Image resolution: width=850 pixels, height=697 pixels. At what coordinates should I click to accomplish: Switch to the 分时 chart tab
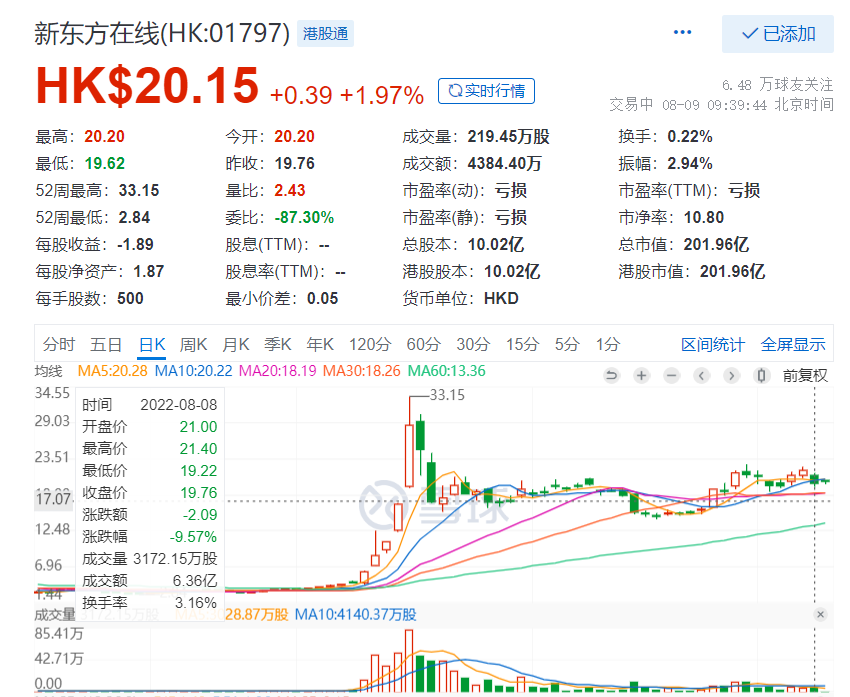[59, 345]
